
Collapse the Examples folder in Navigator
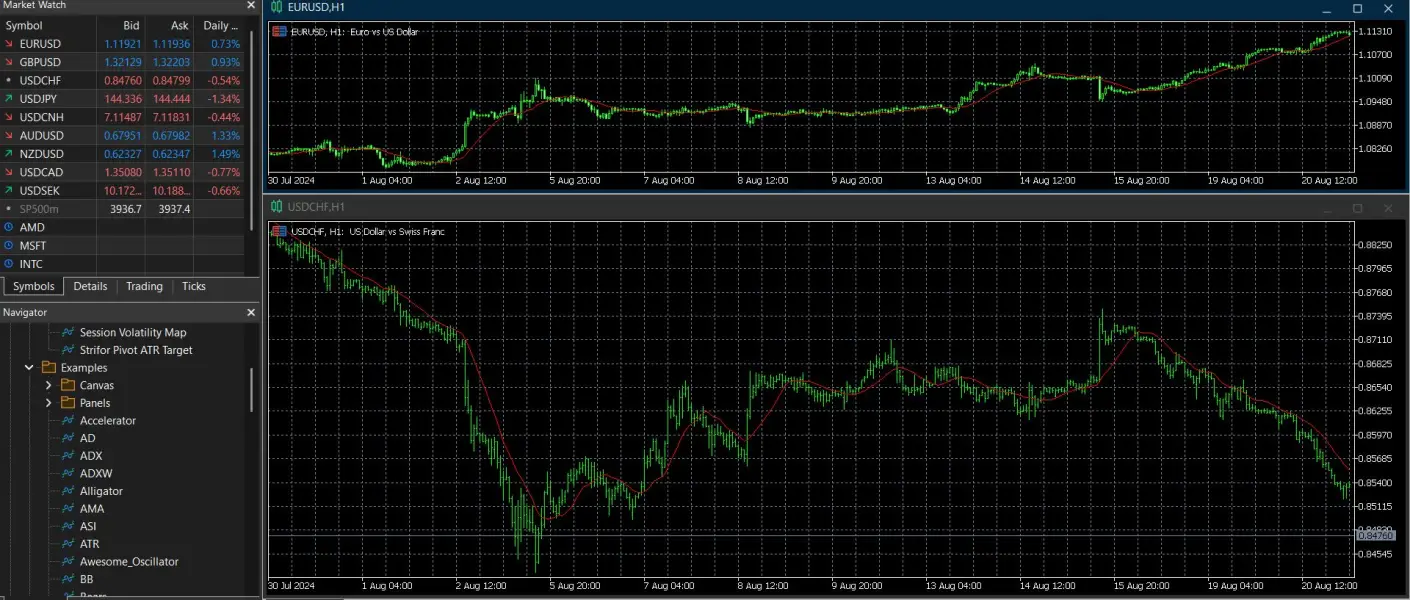[29, 368]
